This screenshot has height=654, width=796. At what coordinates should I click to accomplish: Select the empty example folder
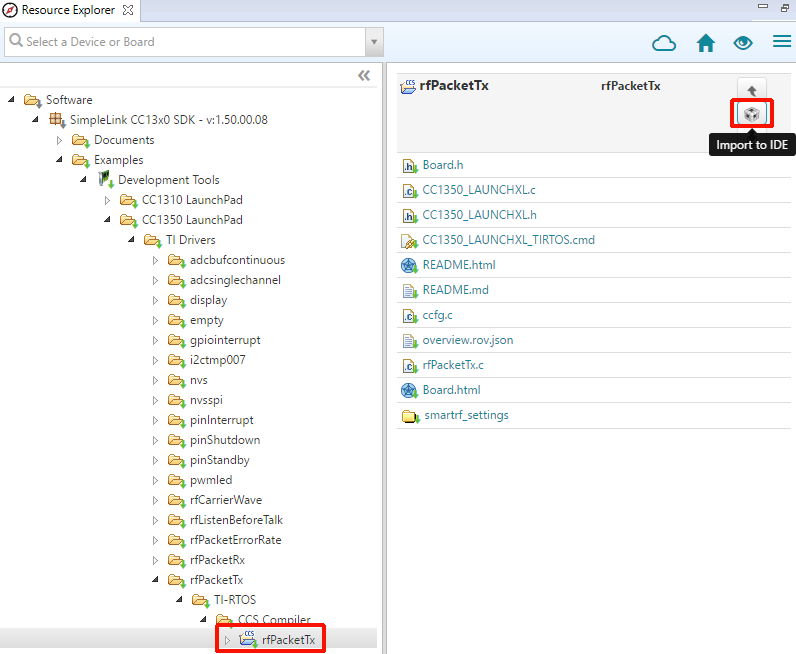click(x=206, y=320)
